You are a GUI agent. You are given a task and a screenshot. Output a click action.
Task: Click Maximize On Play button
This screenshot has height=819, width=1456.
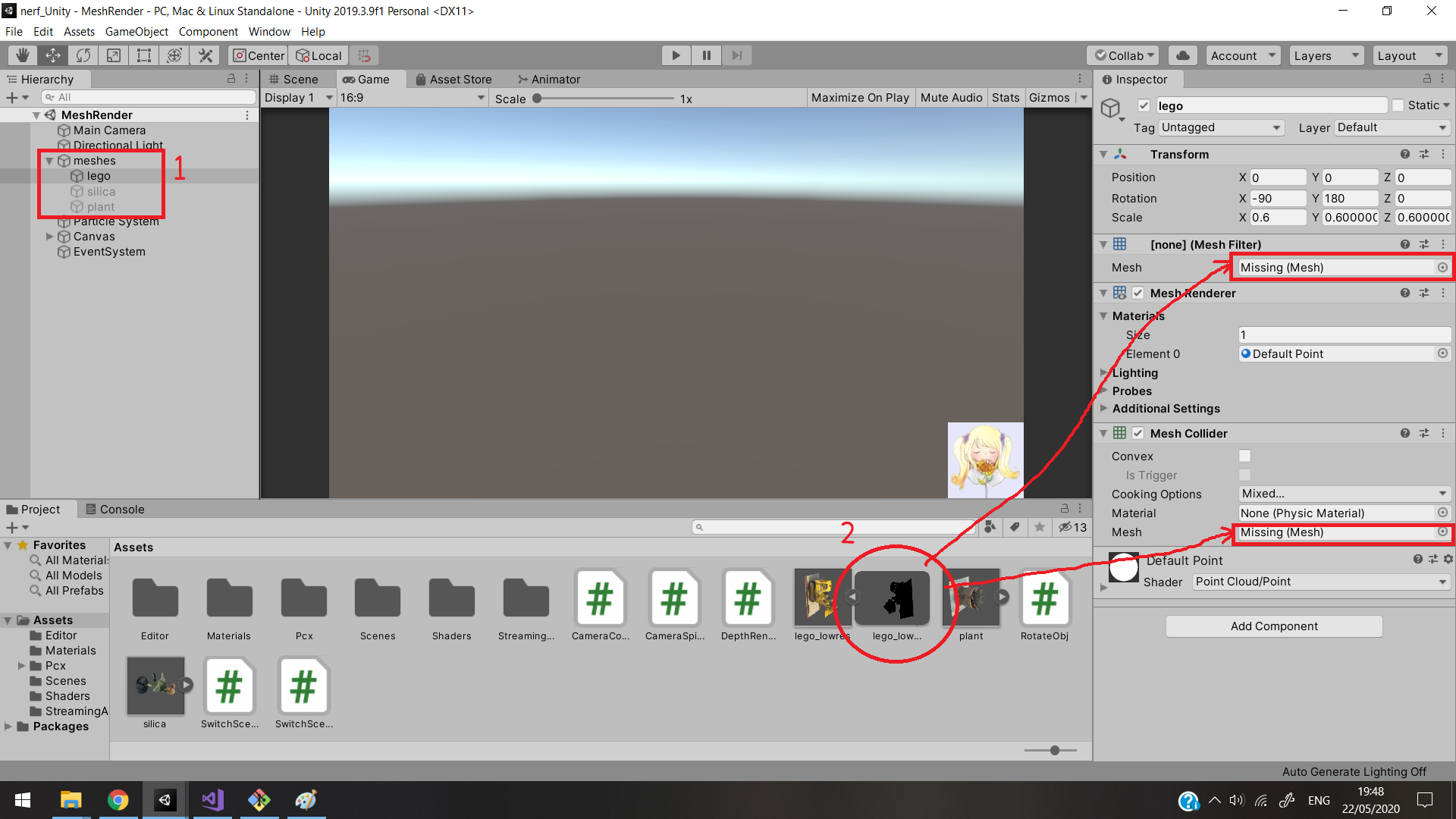tap(860, 98)
